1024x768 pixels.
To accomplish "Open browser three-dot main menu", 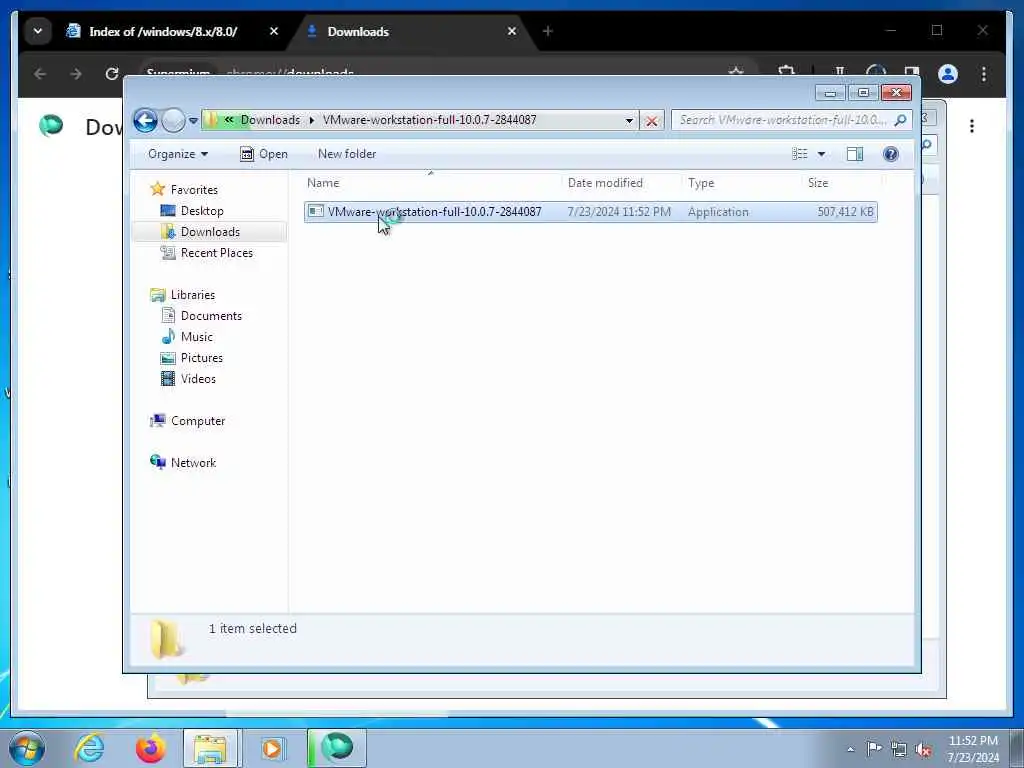I will pos(984,74).
